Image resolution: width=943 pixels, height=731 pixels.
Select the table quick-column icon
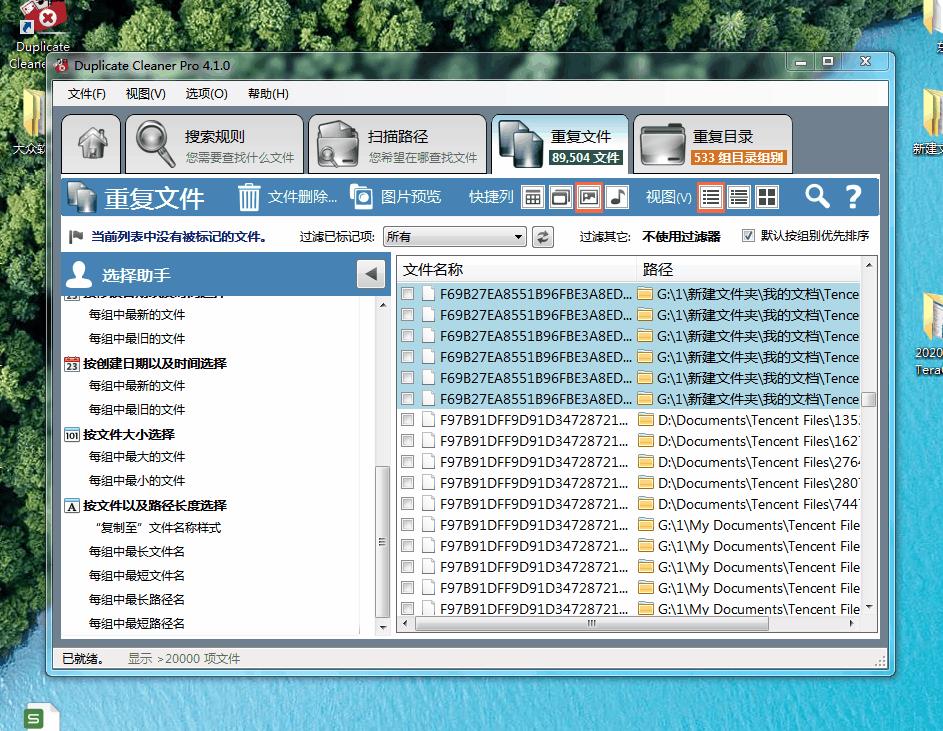[533, 197]
